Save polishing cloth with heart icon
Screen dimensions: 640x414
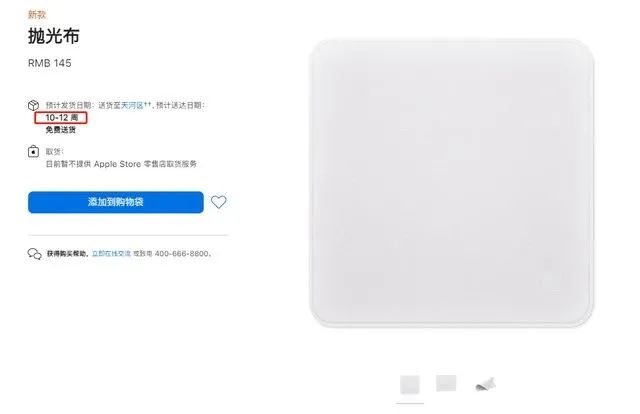218,202
